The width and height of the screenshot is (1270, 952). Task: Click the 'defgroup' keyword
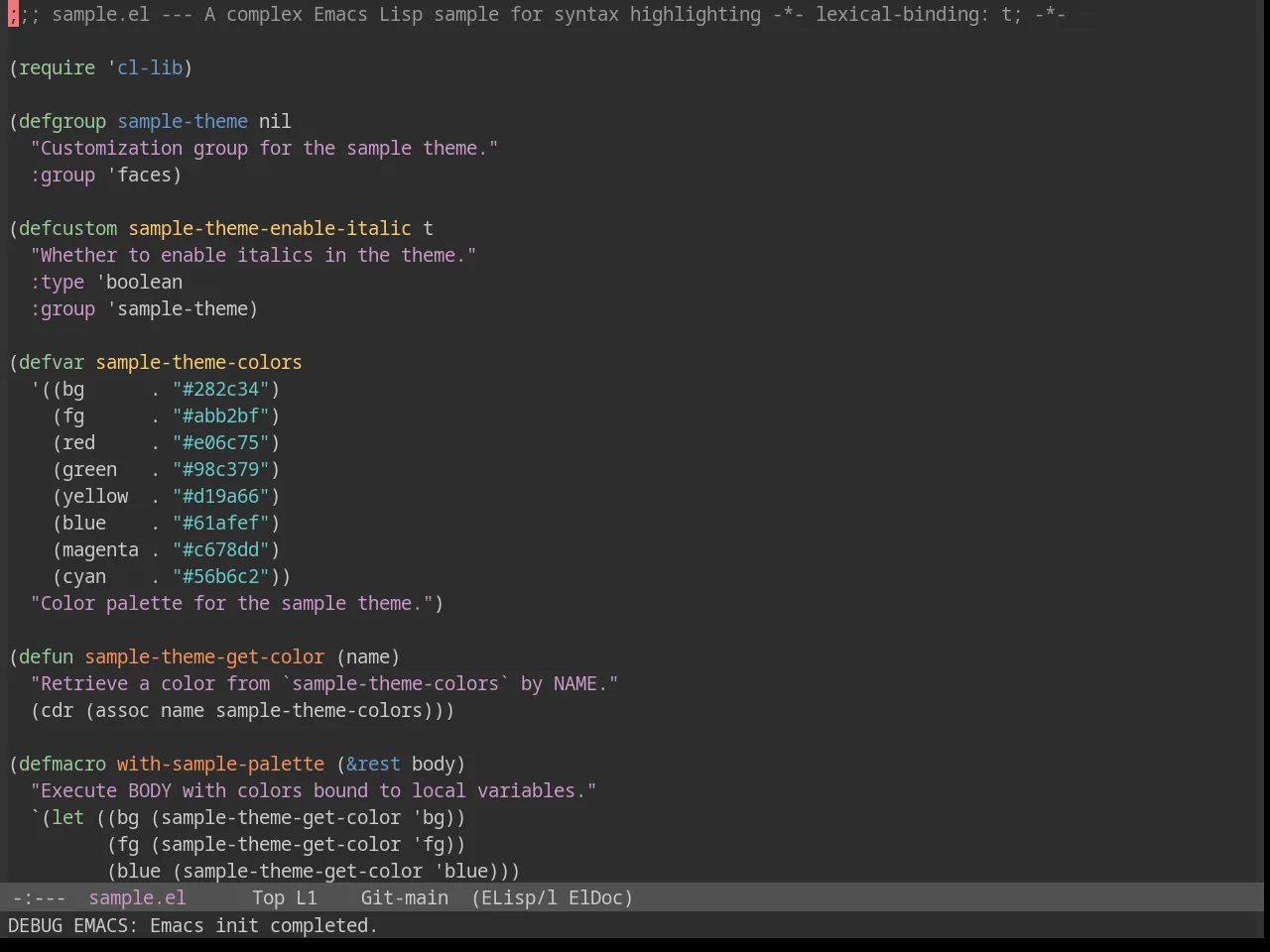[63, 121]
